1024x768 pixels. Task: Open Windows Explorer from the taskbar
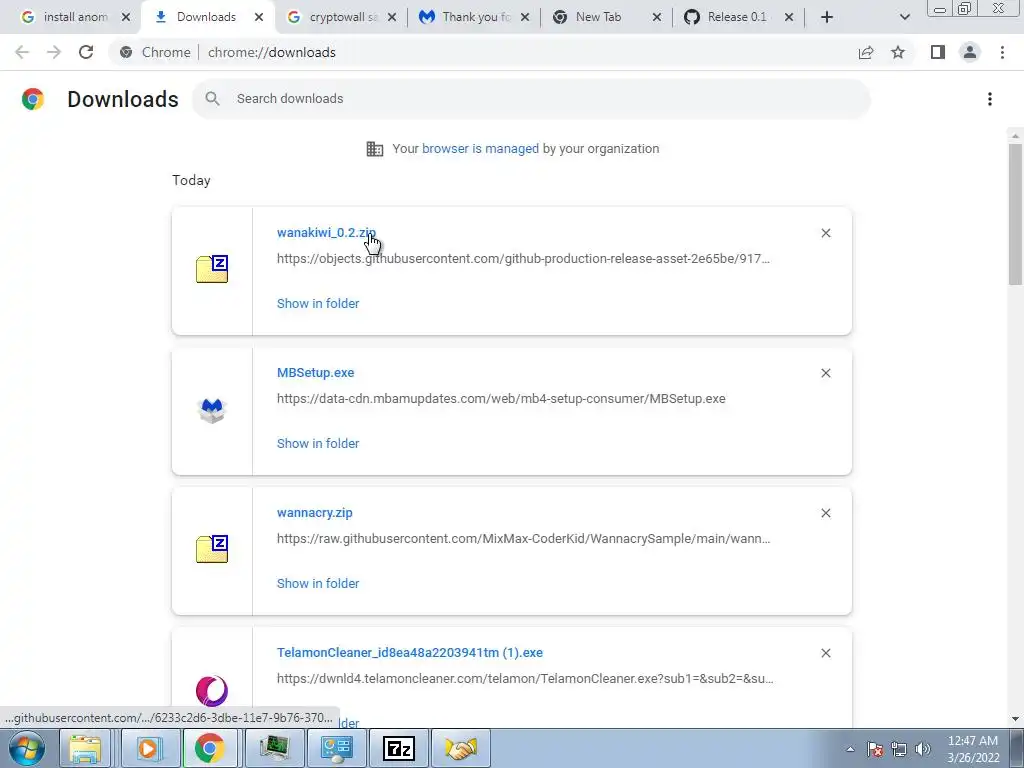[86, 748]
